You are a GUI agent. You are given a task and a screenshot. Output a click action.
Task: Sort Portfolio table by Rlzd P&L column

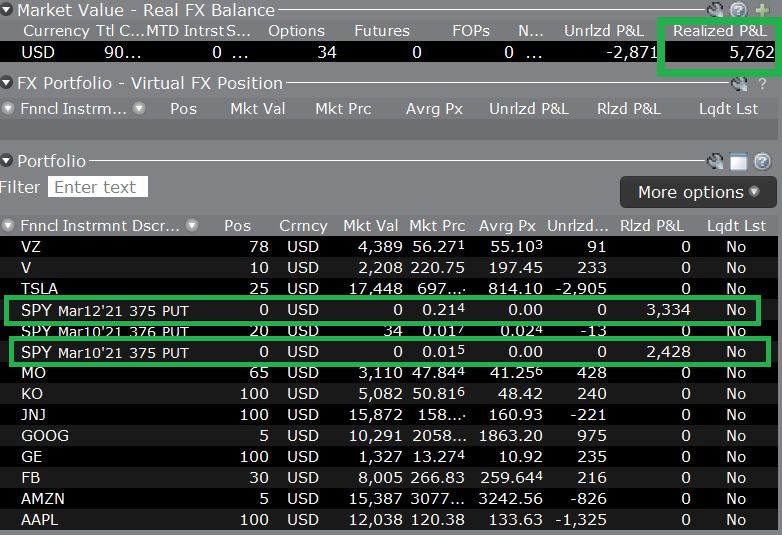coord(652,226)
